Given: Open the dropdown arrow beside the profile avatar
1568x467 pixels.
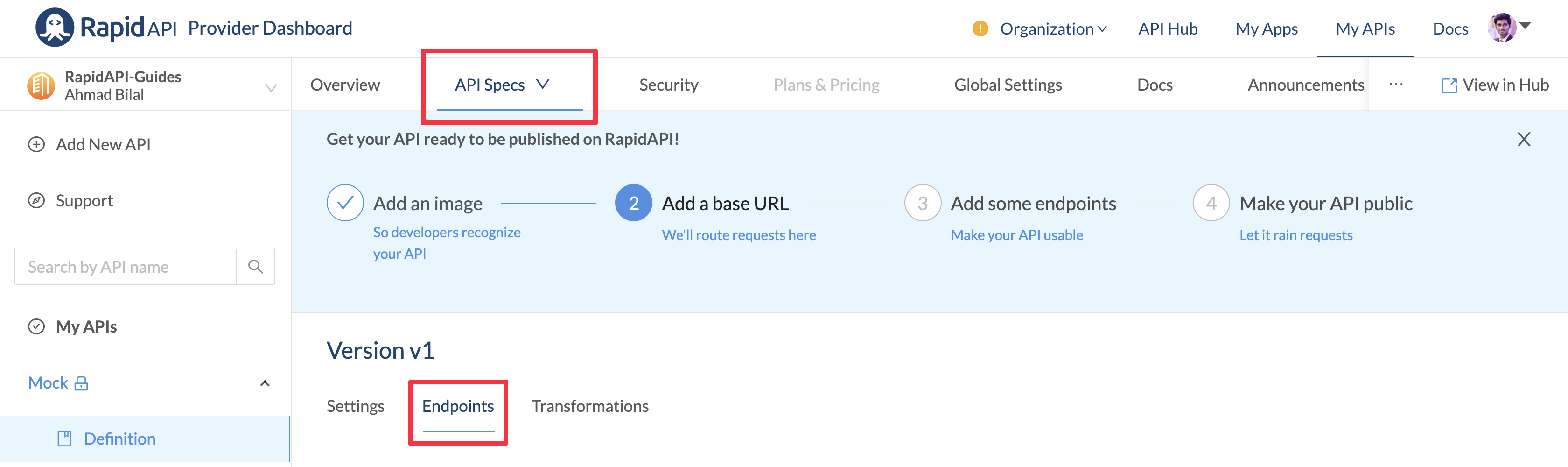Looking at the screenshot, I should tap(1526, 26).
